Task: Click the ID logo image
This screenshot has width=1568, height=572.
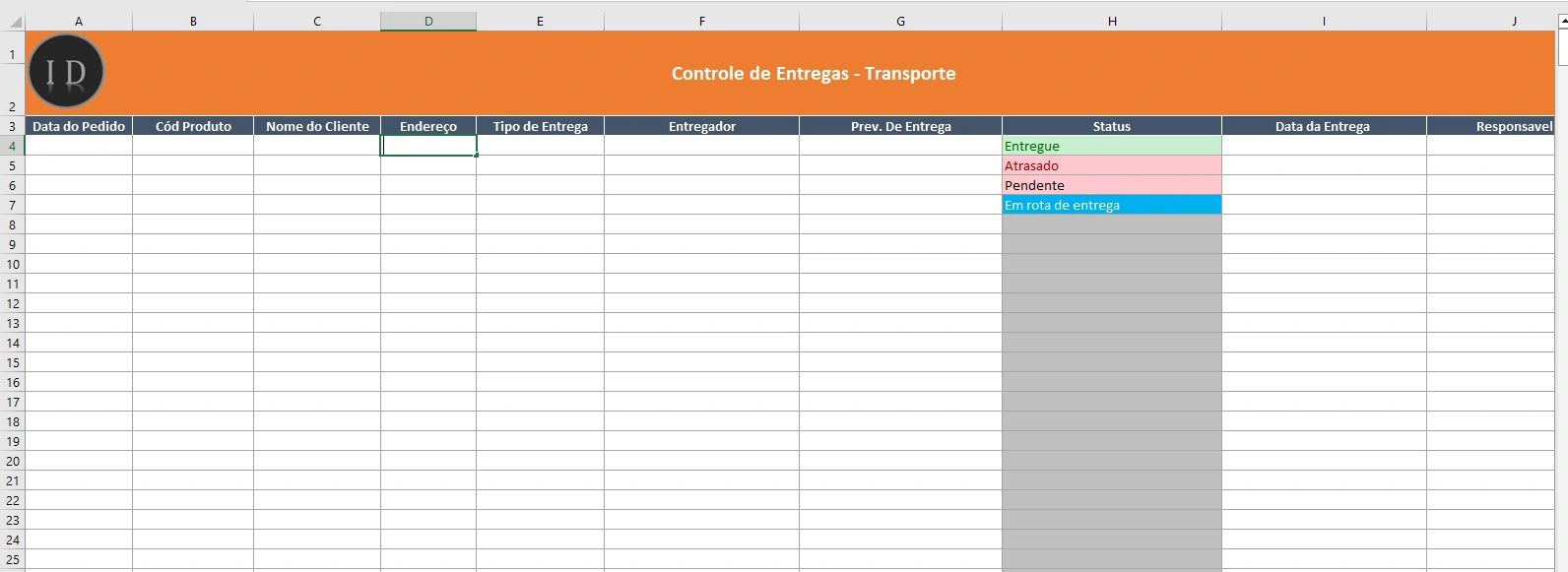Action: point(66,71)
